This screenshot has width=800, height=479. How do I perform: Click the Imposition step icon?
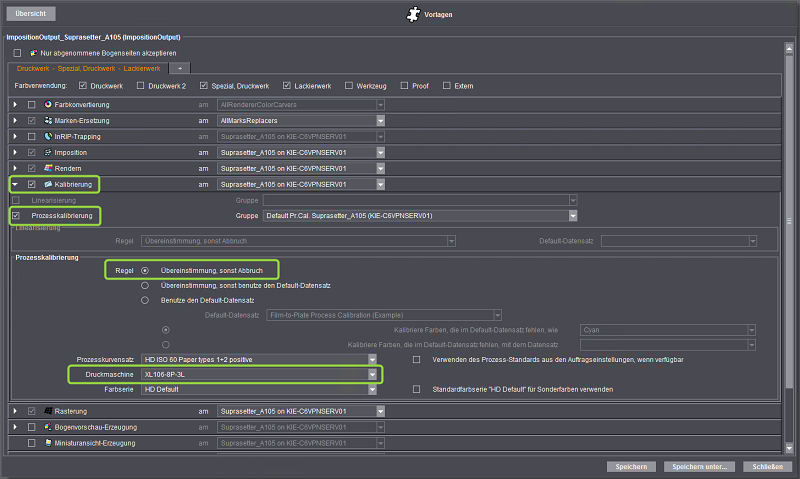pyautogui.click(x=47, y=153)
